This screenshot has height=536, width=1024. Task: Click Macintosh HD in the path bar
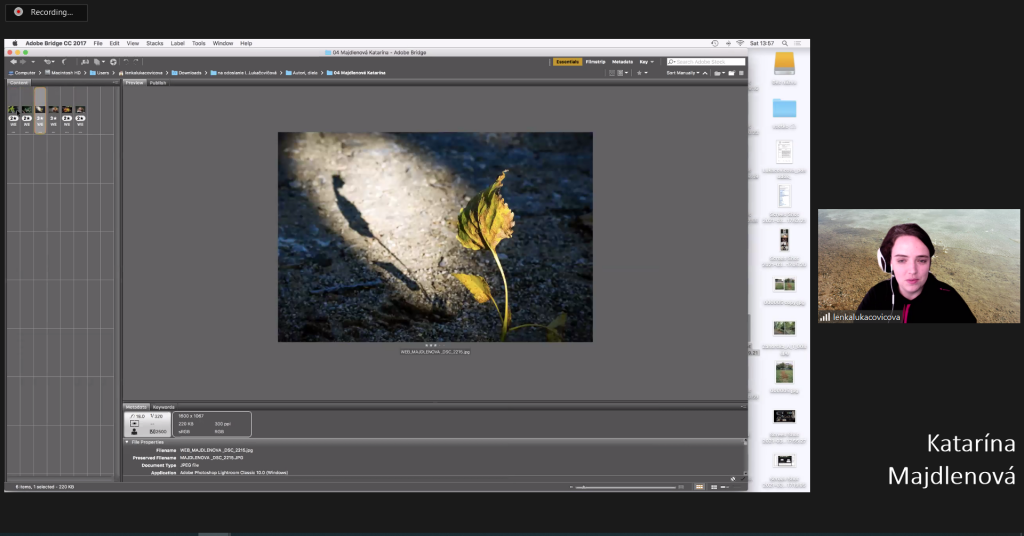click(x=63, y=73)
